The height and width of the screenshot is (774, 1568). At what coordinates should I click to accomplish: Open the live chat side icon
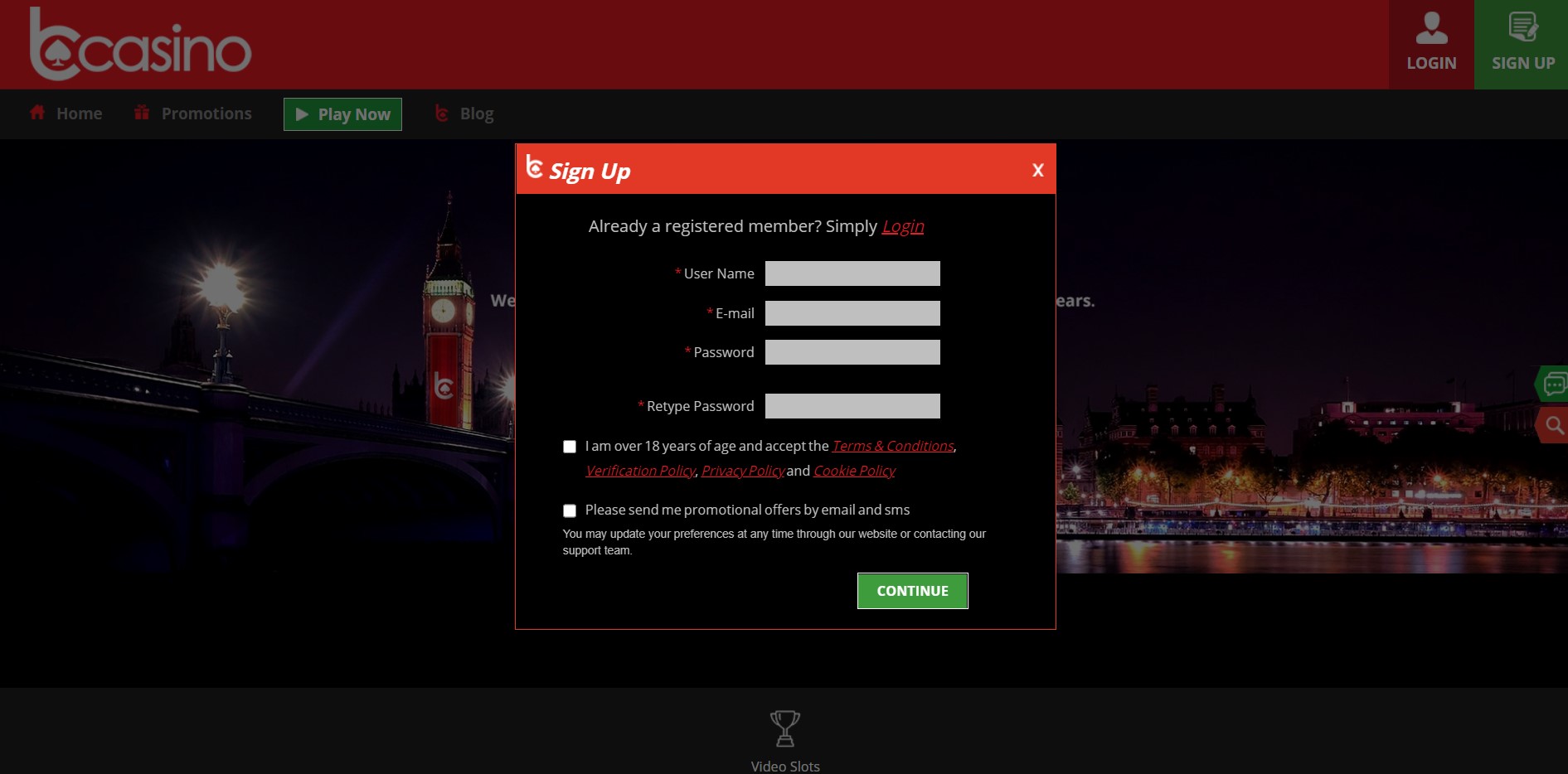point(1554,385)
